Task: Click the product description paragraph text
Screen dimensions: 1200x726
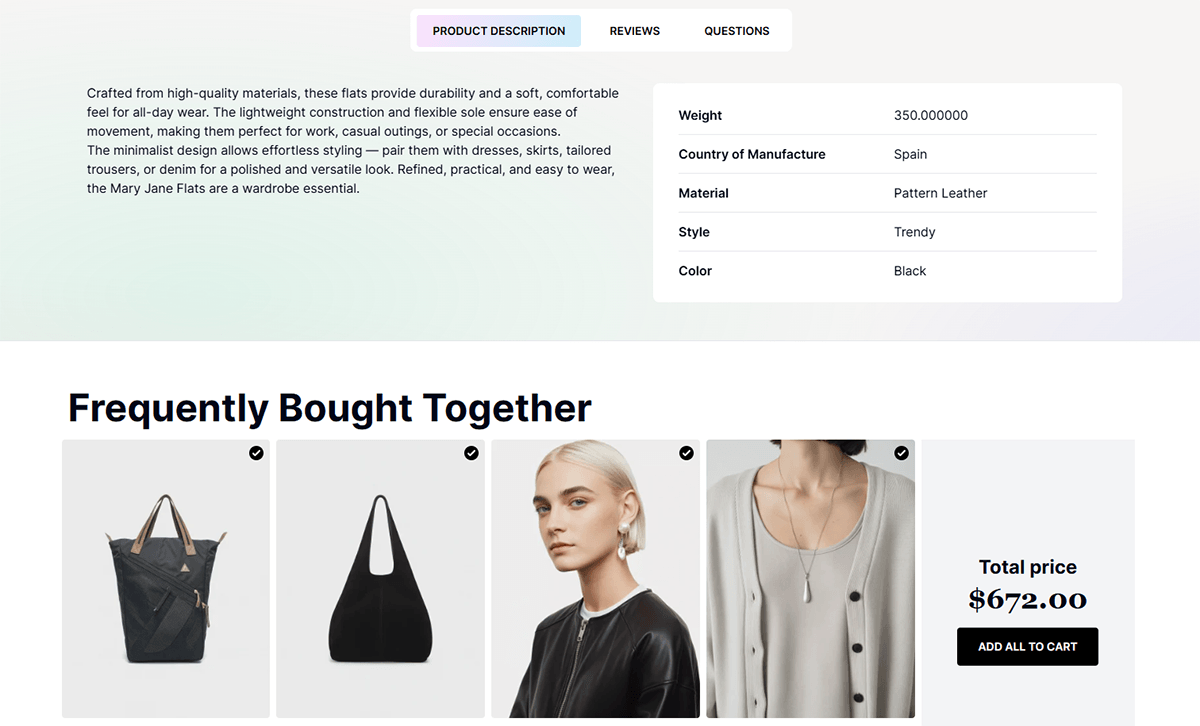Action: pyautogui.click(x=352, y=141)
